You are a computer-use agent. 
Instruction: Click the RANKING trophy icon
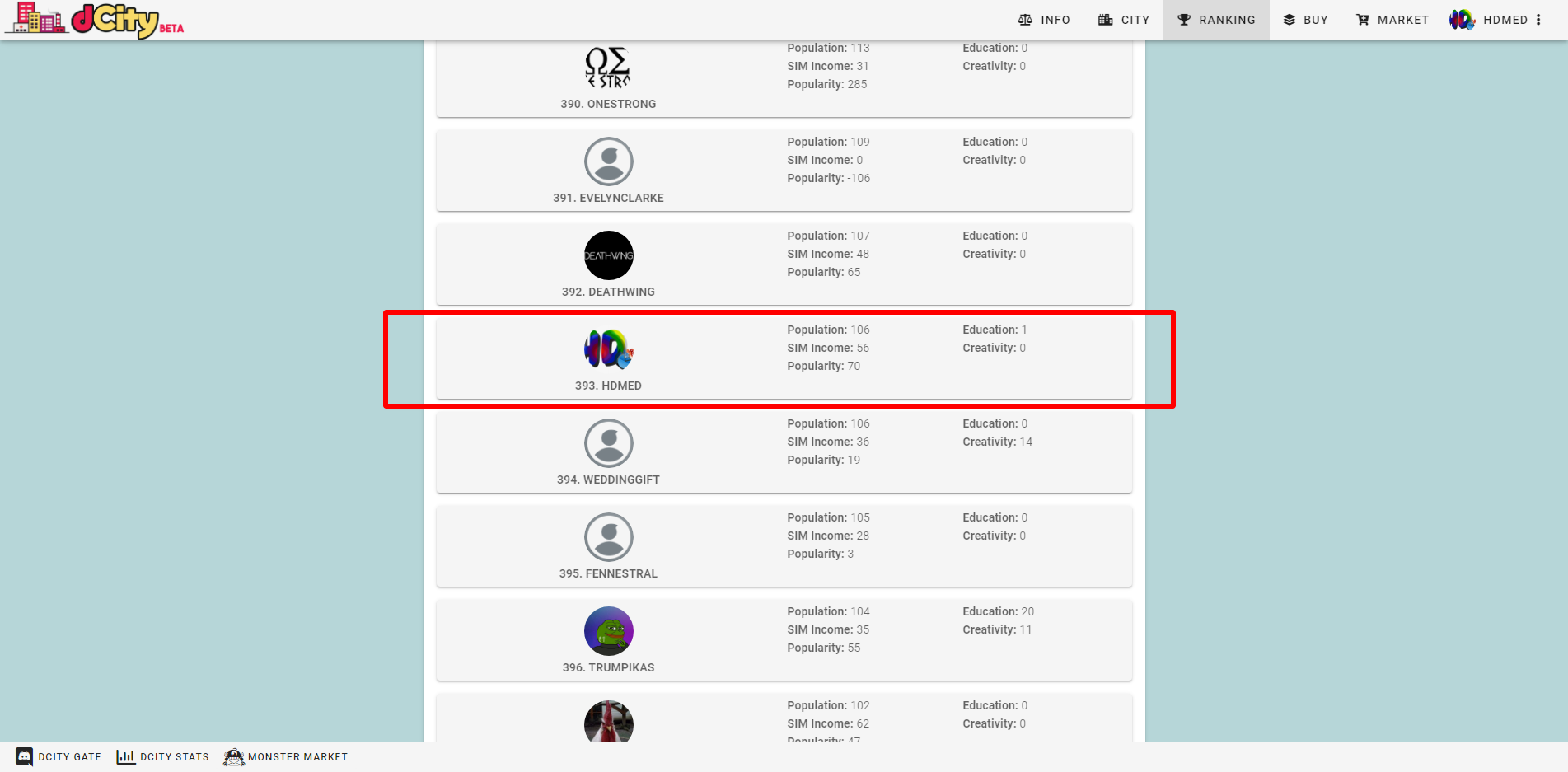coord(1184,20)
